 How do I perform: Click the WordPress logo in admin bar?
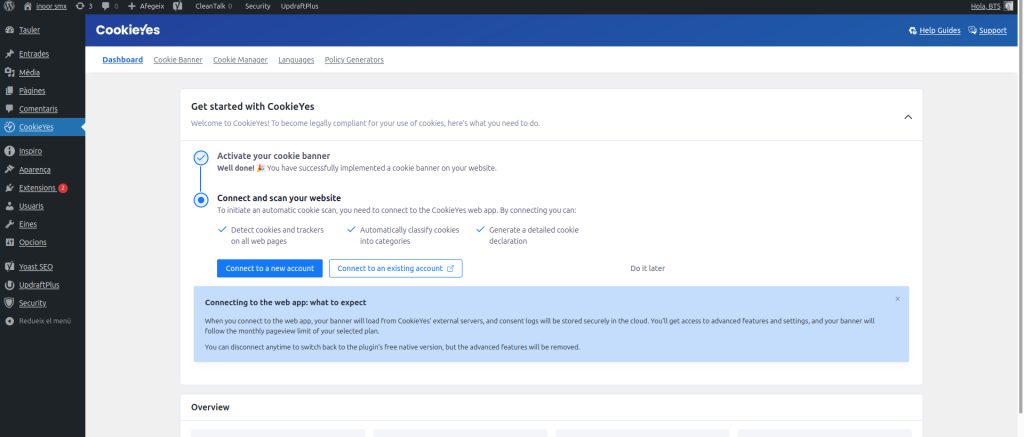tap(8, 6)
